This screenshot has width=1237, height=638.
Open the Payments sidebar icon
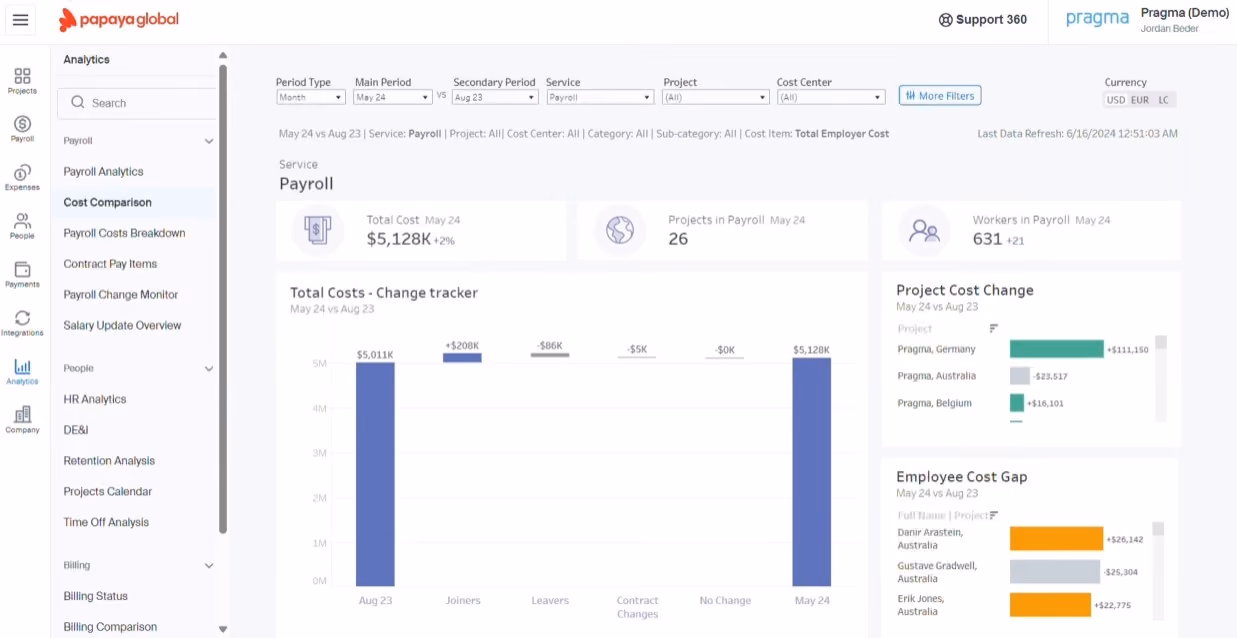point(22,275)
